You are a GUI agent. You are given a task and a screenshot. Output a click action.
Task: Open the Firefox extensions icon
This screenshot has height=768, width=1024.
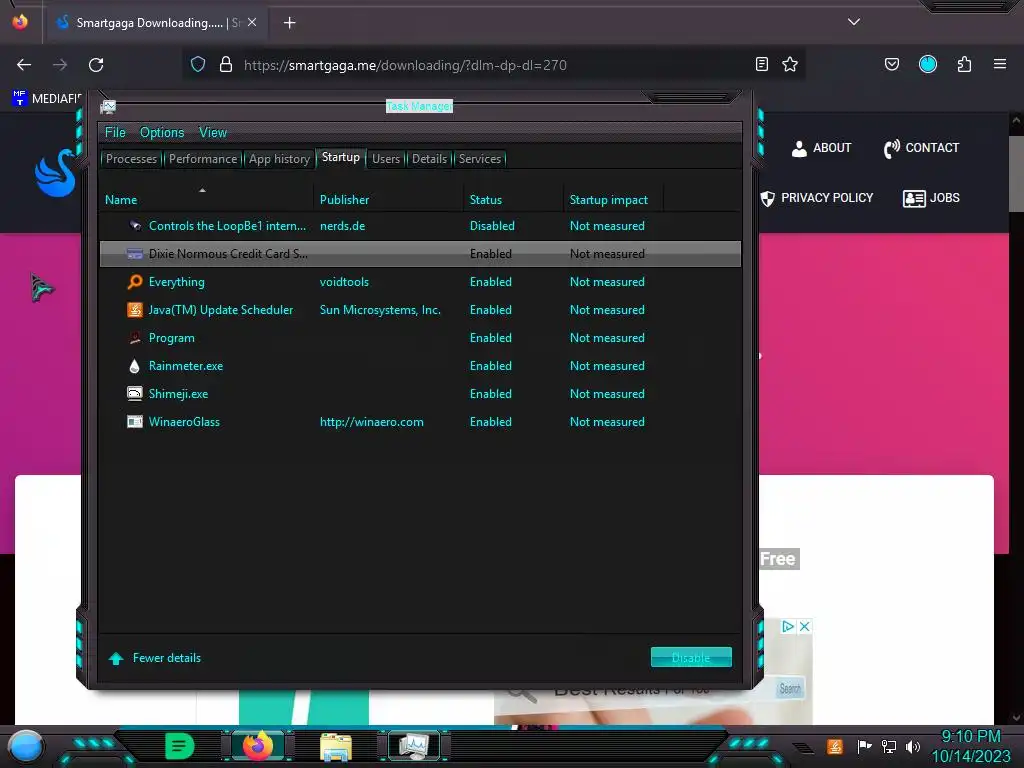[x=965, y=64]
